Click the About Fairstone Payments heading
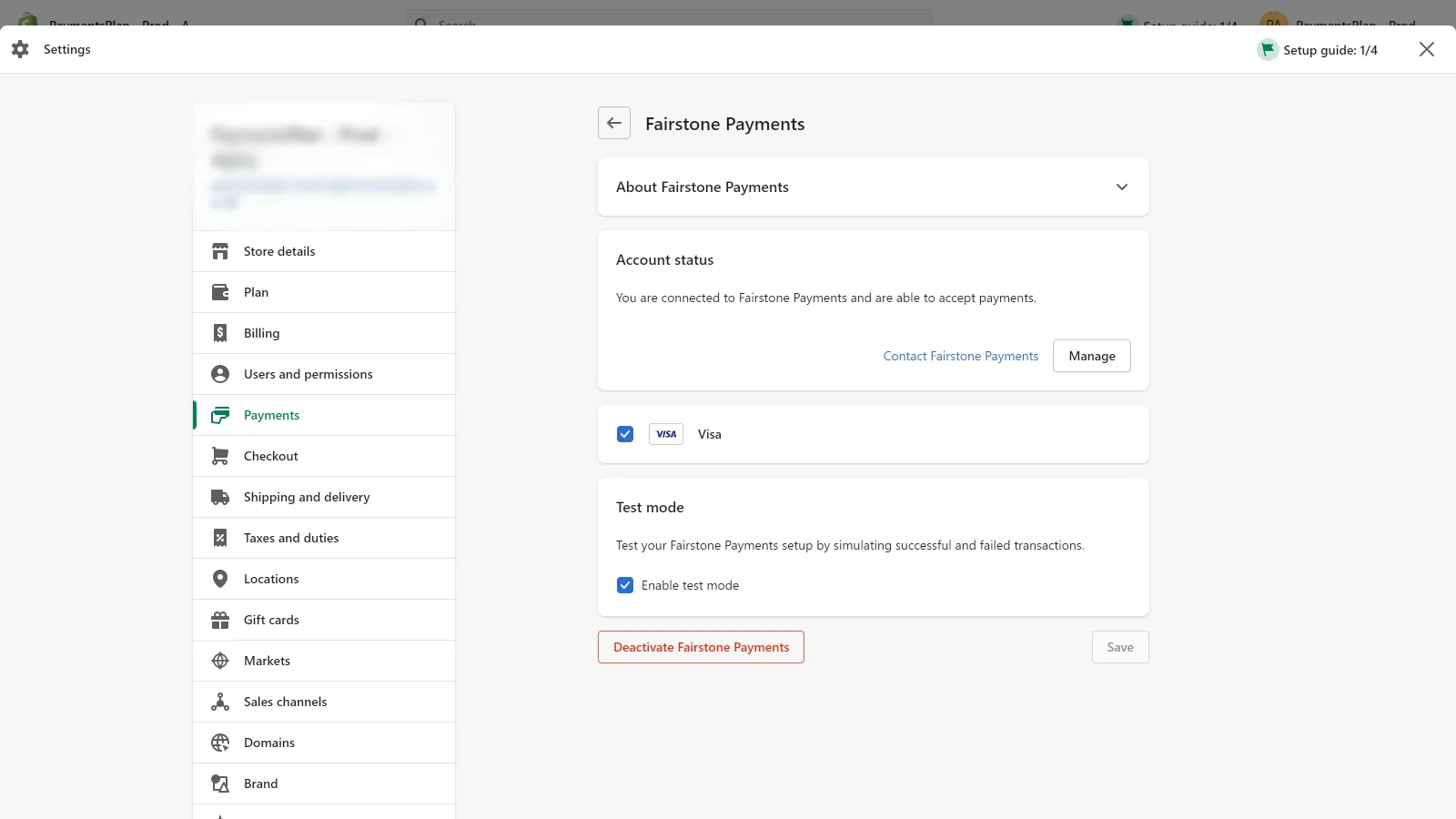1456x819 pixels. (703, 187)
